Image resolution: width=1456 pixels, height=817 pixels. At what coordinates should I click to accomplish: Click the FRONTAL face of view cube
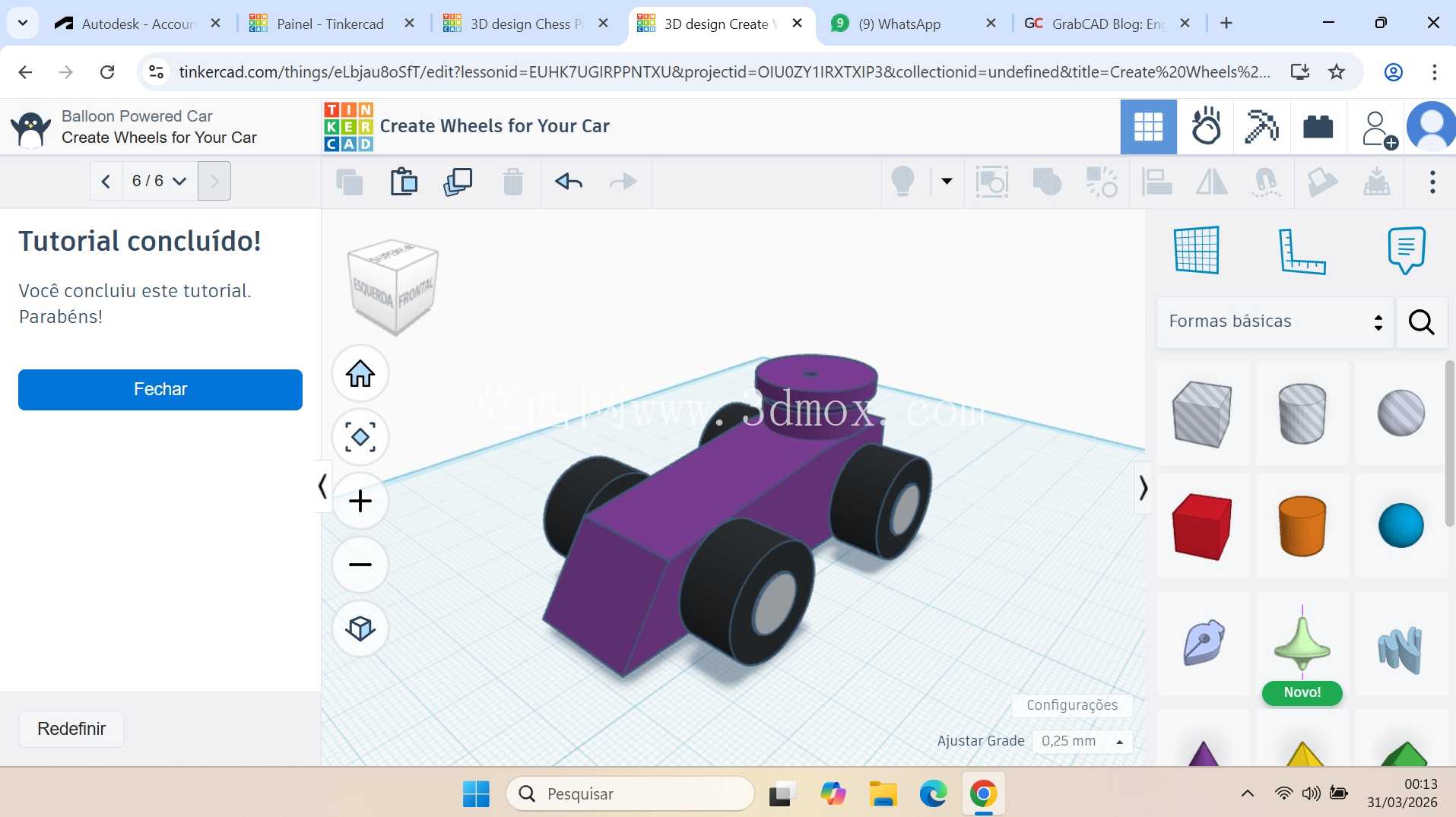click(x=416, y=292)
